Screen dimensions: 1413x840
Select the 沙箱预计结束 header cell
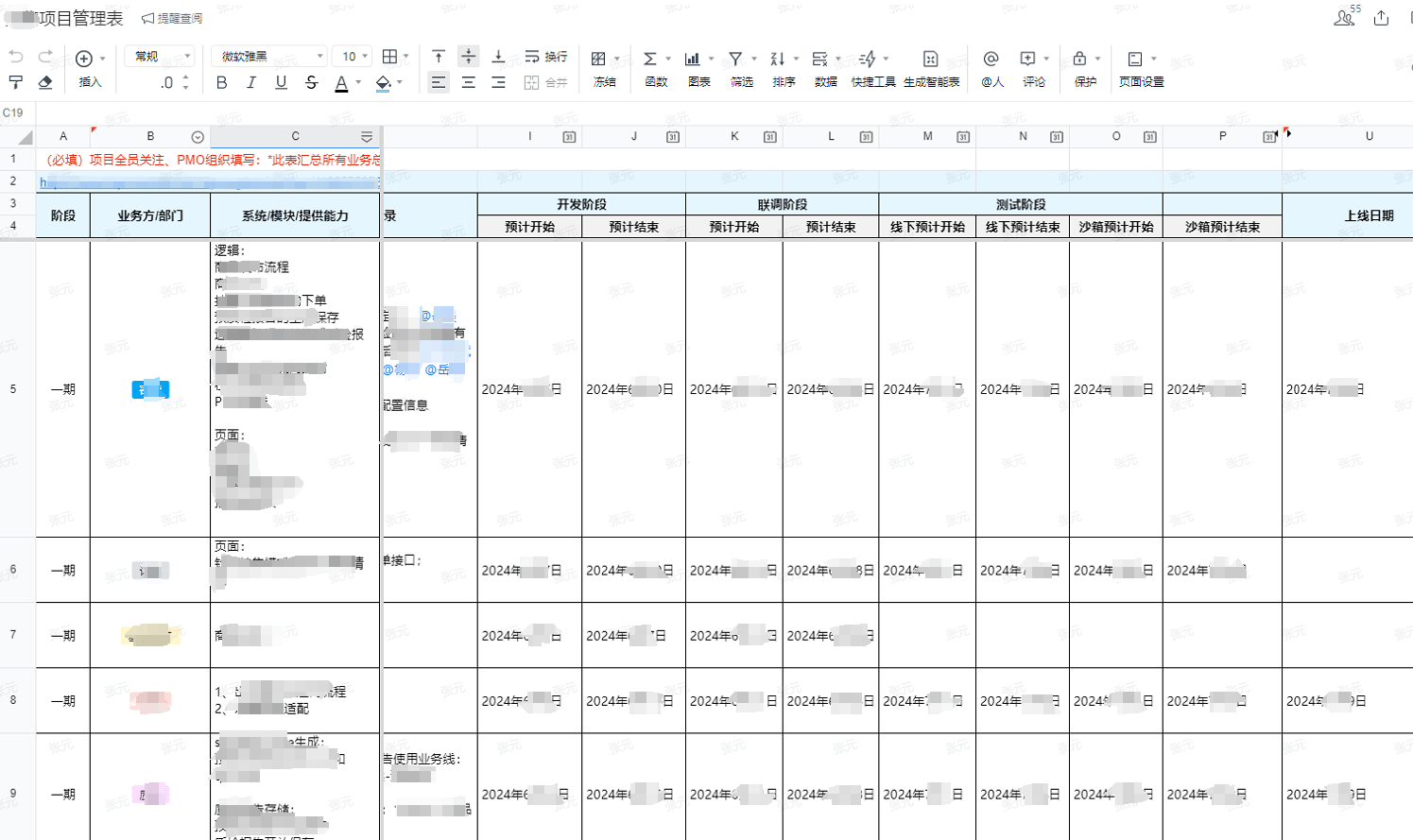click(1222, 227)
